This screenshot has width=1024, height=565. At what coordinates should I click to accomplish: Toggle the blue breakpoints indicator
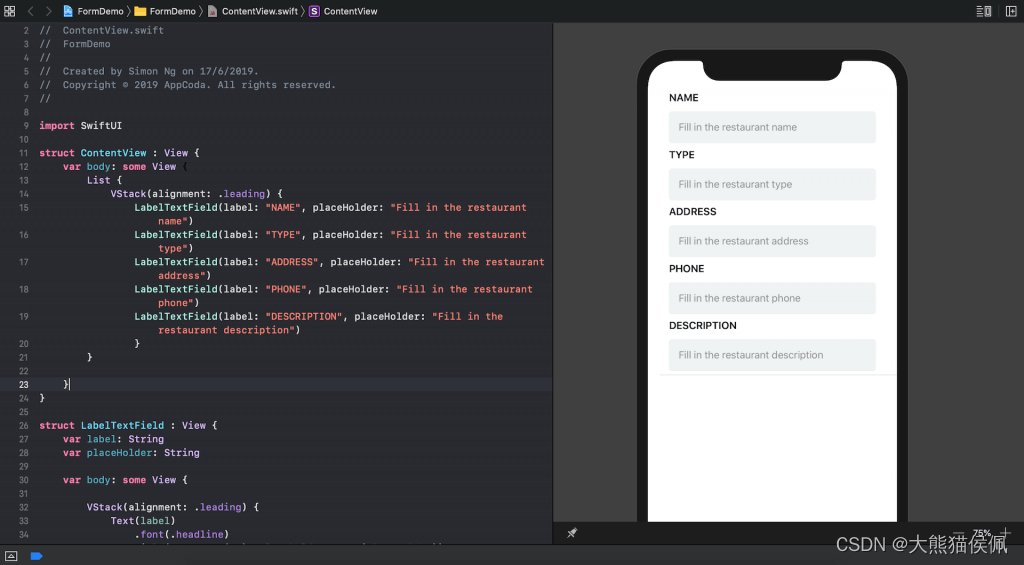[x=37, y=556]
